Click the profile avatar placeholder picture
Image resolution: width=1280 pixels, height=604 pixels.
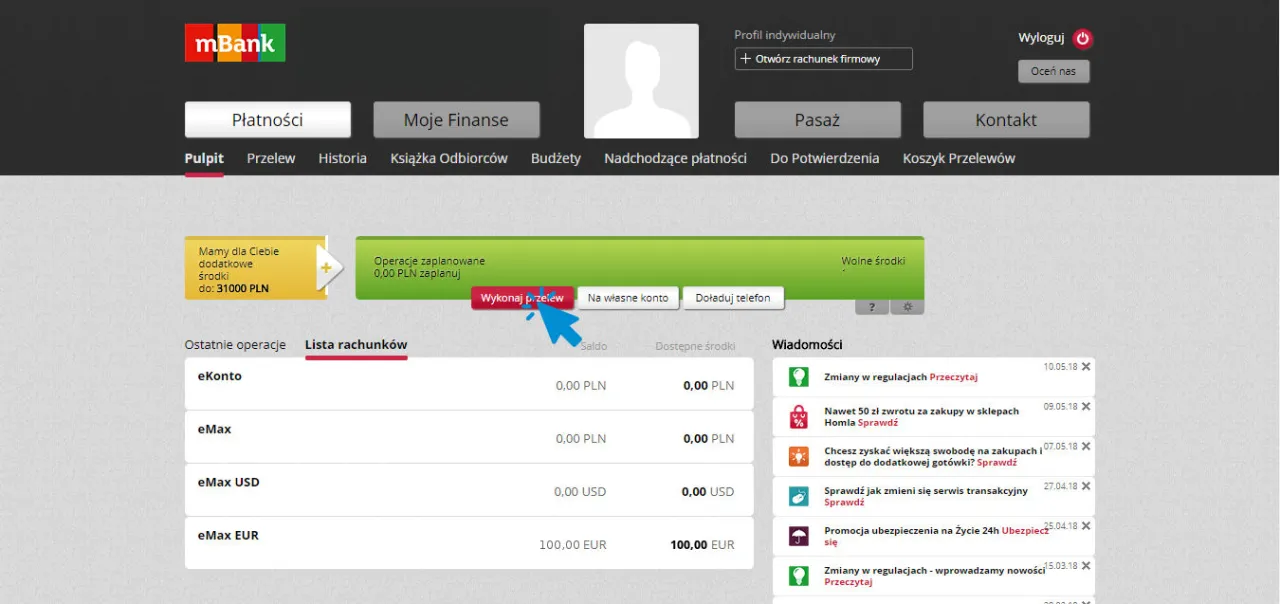pyautogui.click(x=641, y=81)
